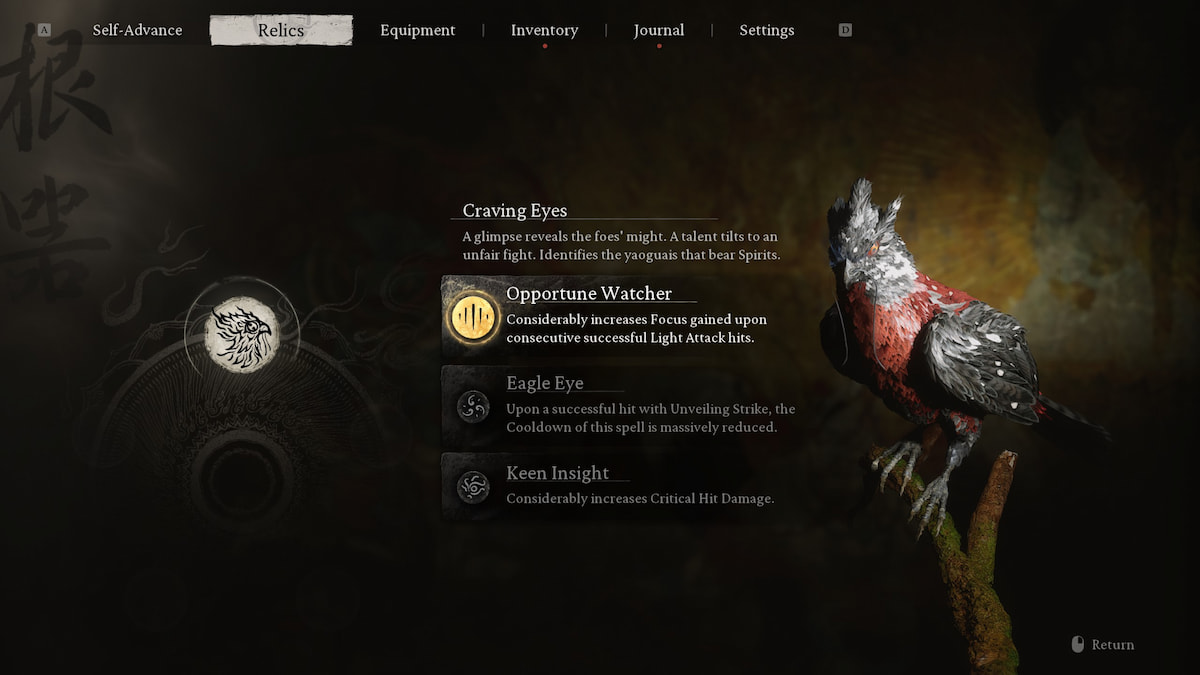1200x675 pixels.
Task: Open the Settings tab
Action: [x=767, y=30]
